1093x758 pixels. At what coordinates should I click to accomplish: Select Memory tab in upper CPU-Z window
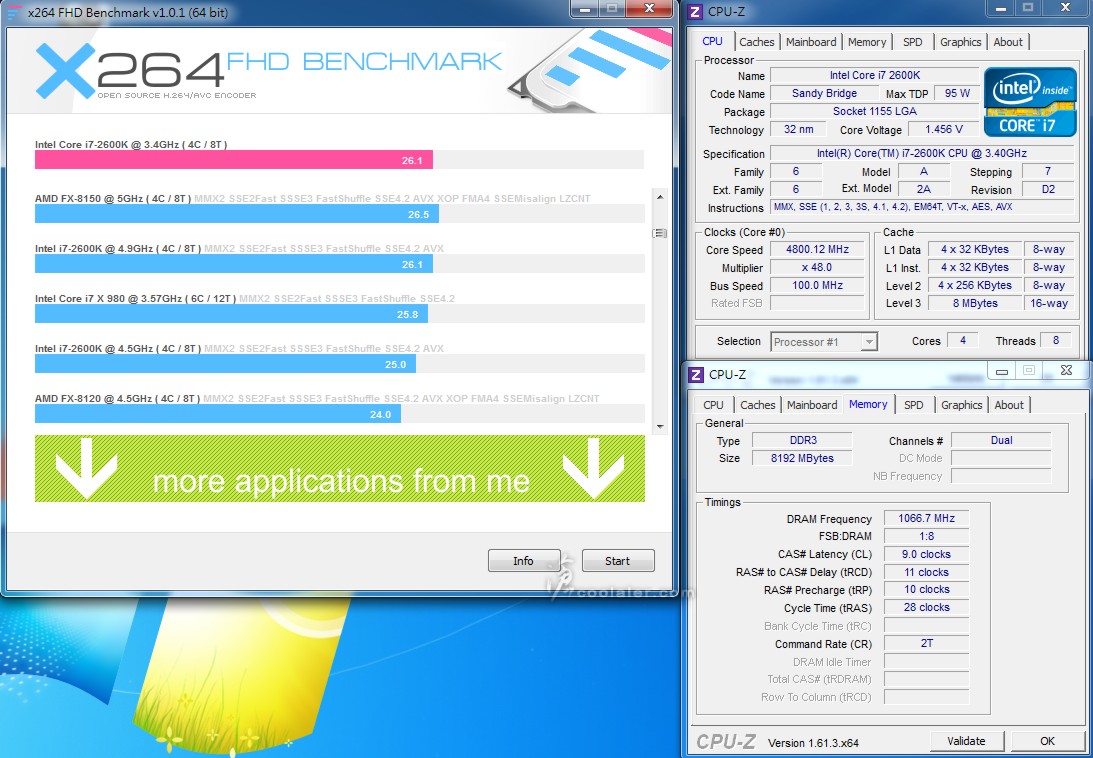(x=866, y=42)
